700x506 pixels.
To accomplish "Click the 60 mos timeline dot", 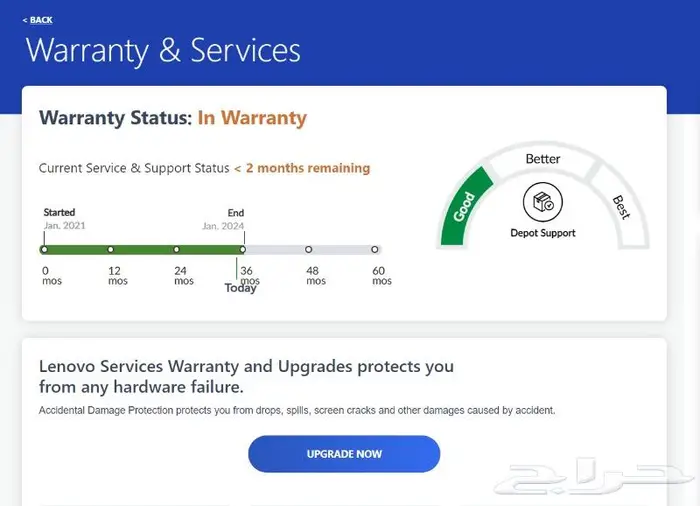I will point(374,250).
